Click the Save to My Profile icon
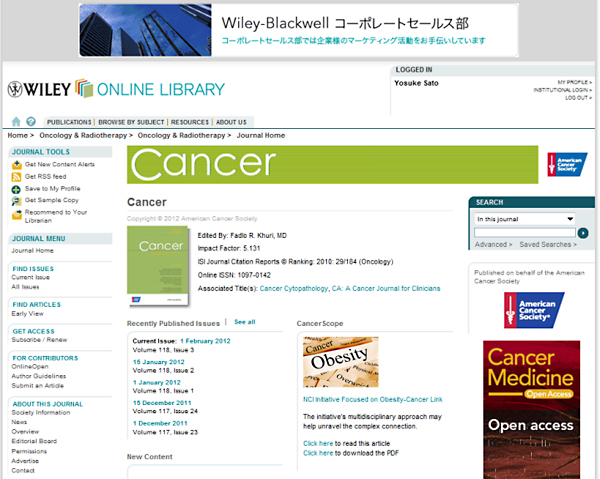 coord(16,188)
